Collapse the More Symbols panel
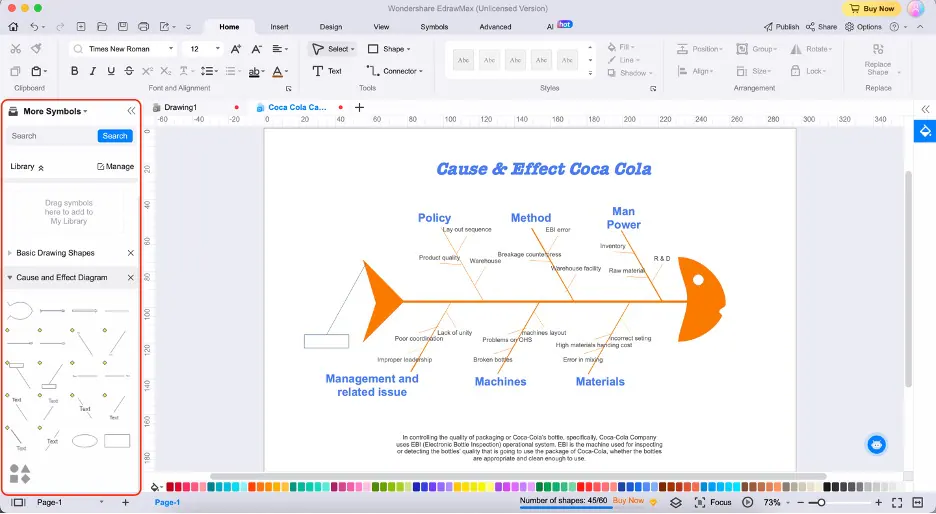936x514 pixels. click(131, 111)
